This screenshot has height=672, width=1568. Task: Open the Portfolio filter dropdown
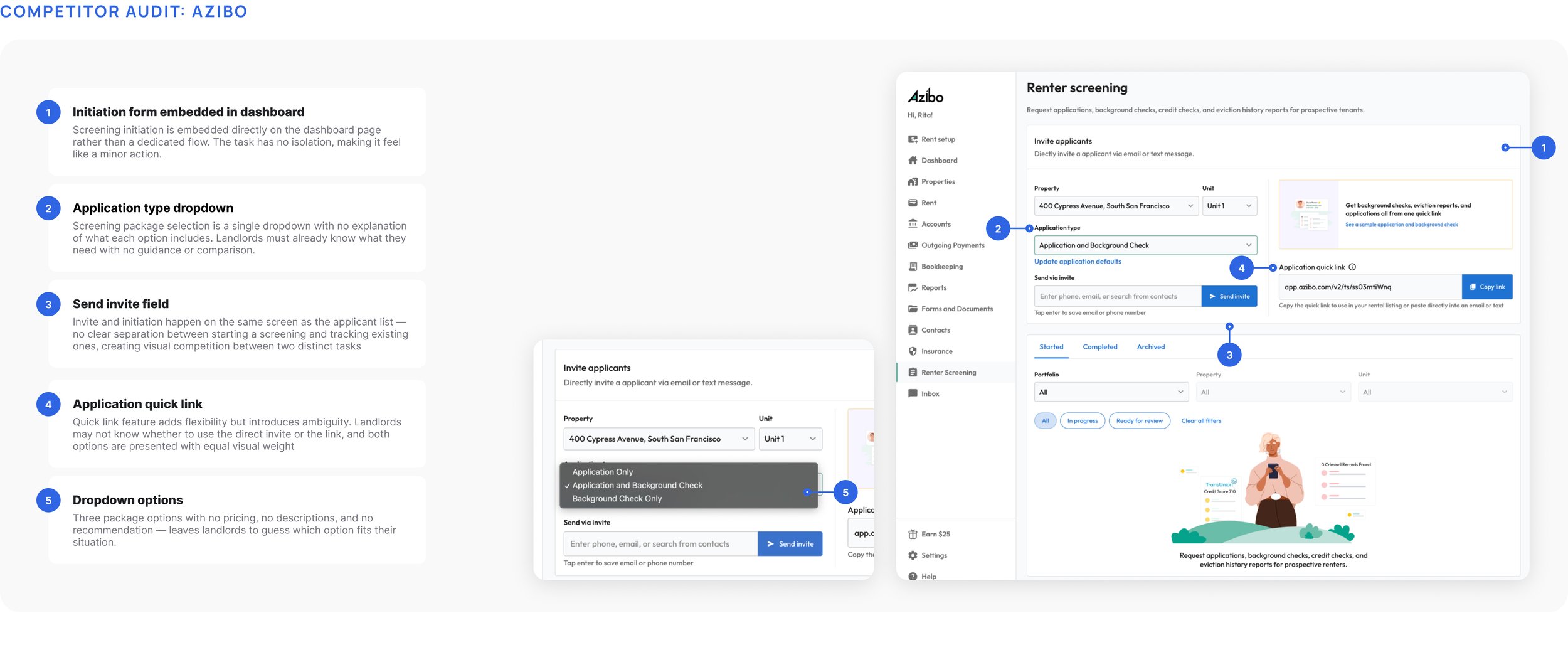click(x=1111, y=392)
